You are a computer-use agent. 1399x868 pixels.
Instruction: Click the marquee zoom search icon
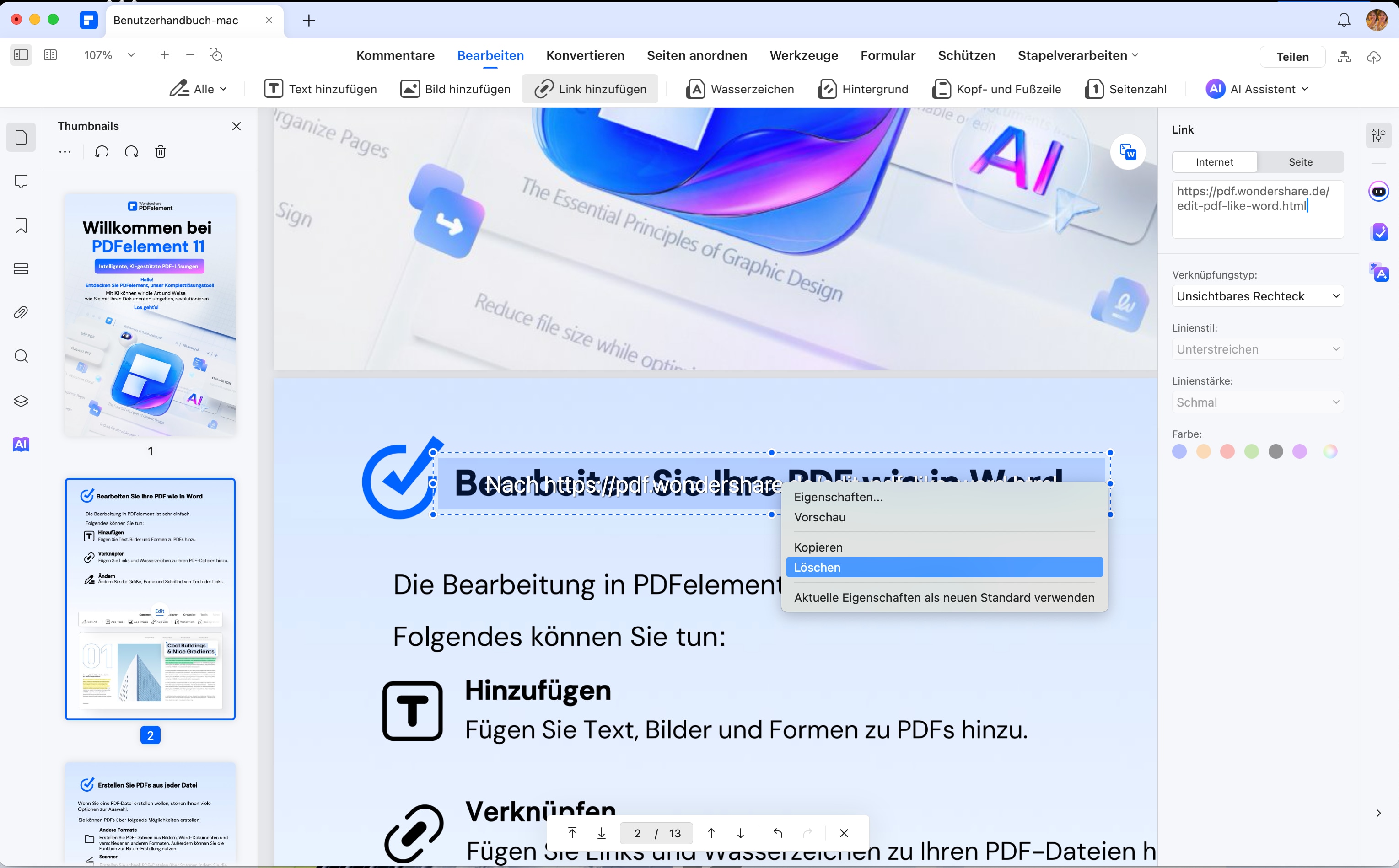[216, 55]
